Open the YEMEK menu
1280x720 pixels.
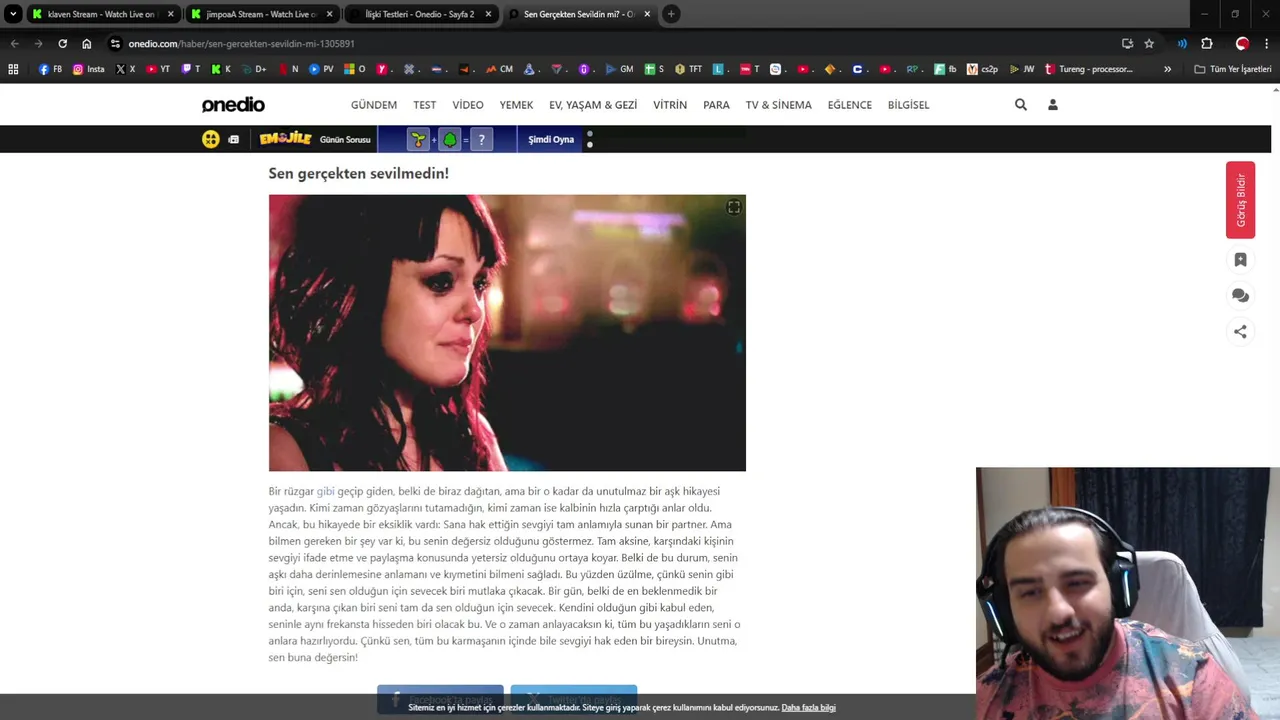tap(516, 105)
